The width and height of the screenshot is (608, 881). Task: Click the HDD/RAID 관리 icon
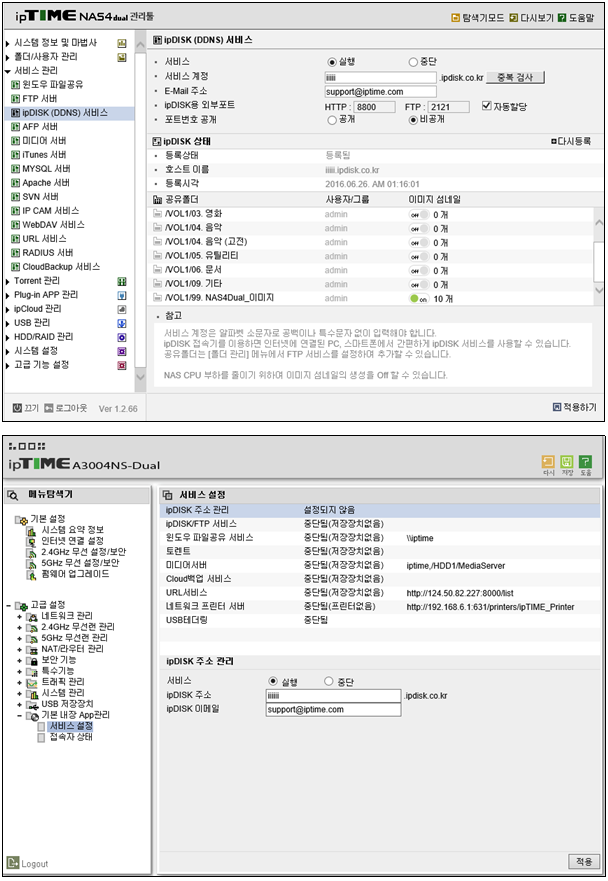(x=121, y=338)
